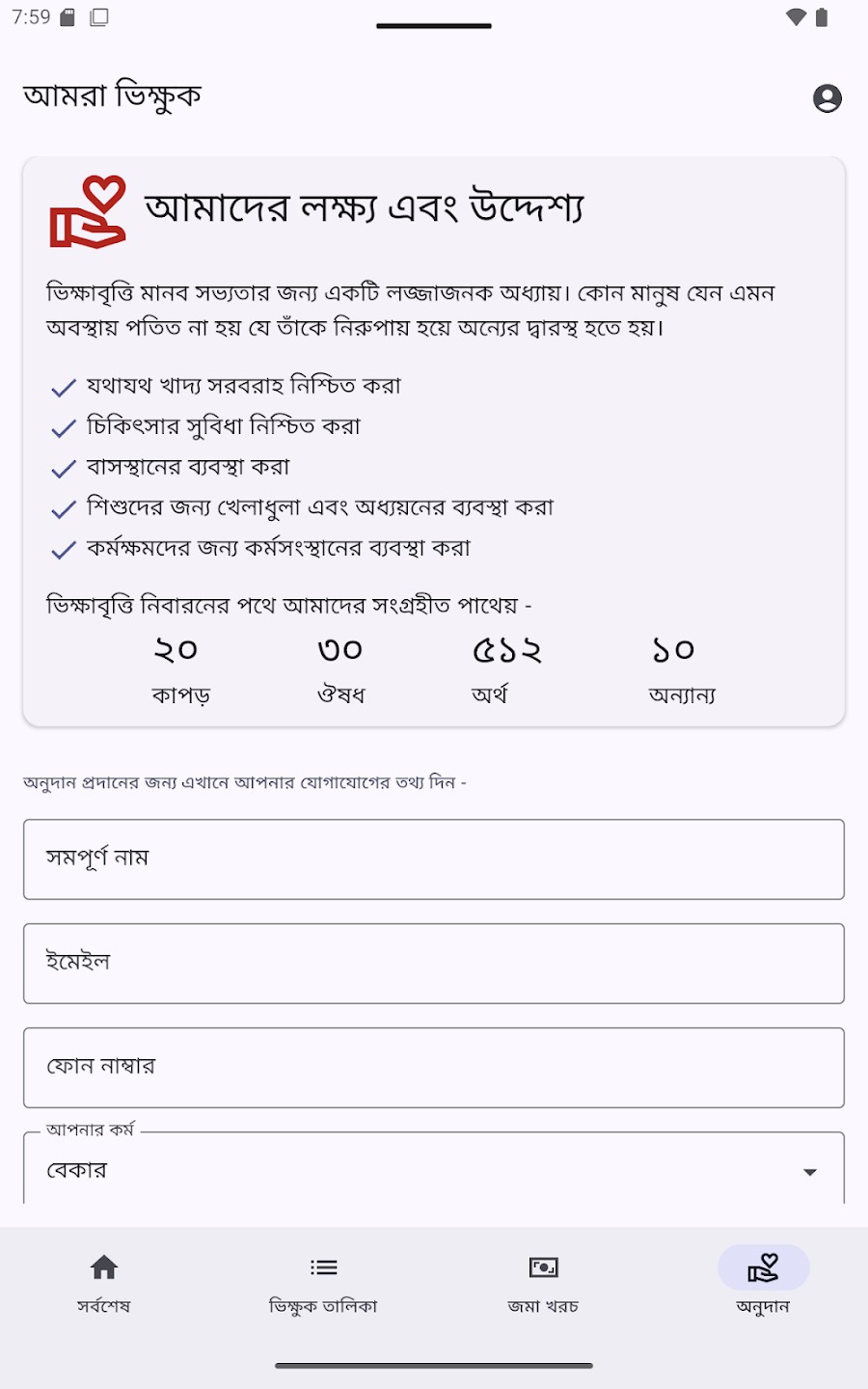Tap the home icon labeled সর্বশেষ
The width and height of the screenshot is (868, 1389).
[x=104, y=1267]
